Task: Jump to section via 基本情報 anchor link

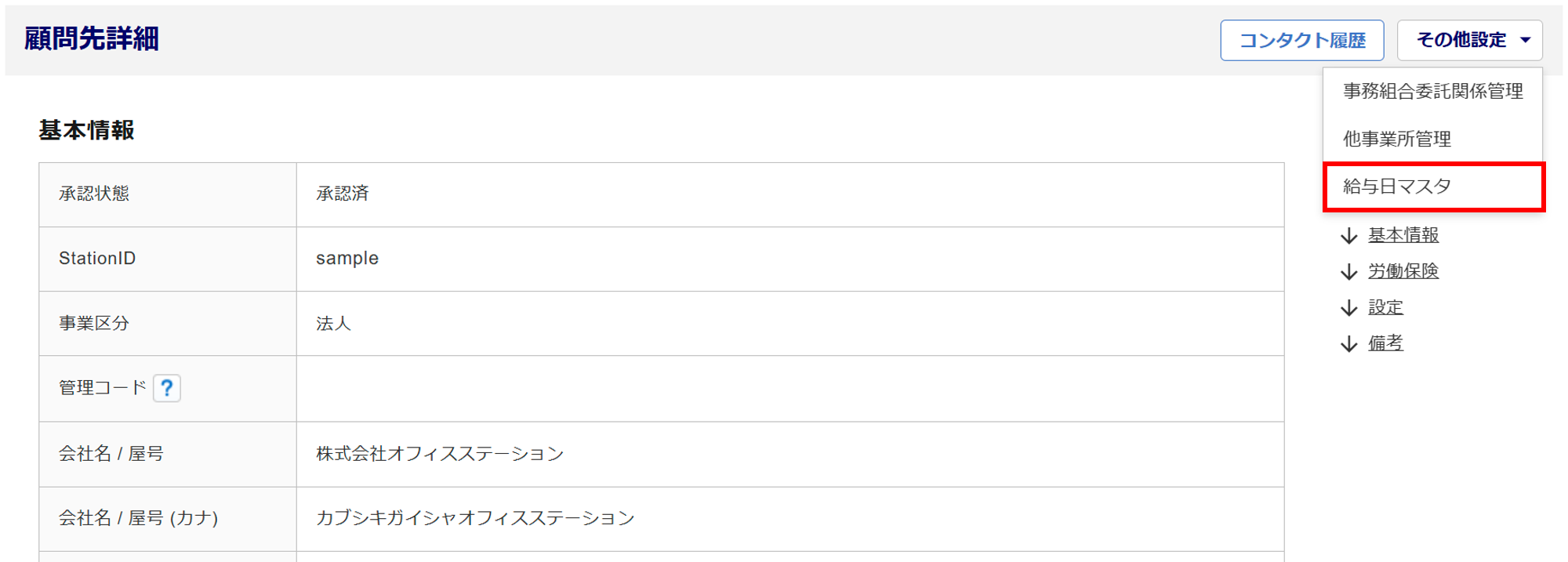Action: click(1403, 235)
